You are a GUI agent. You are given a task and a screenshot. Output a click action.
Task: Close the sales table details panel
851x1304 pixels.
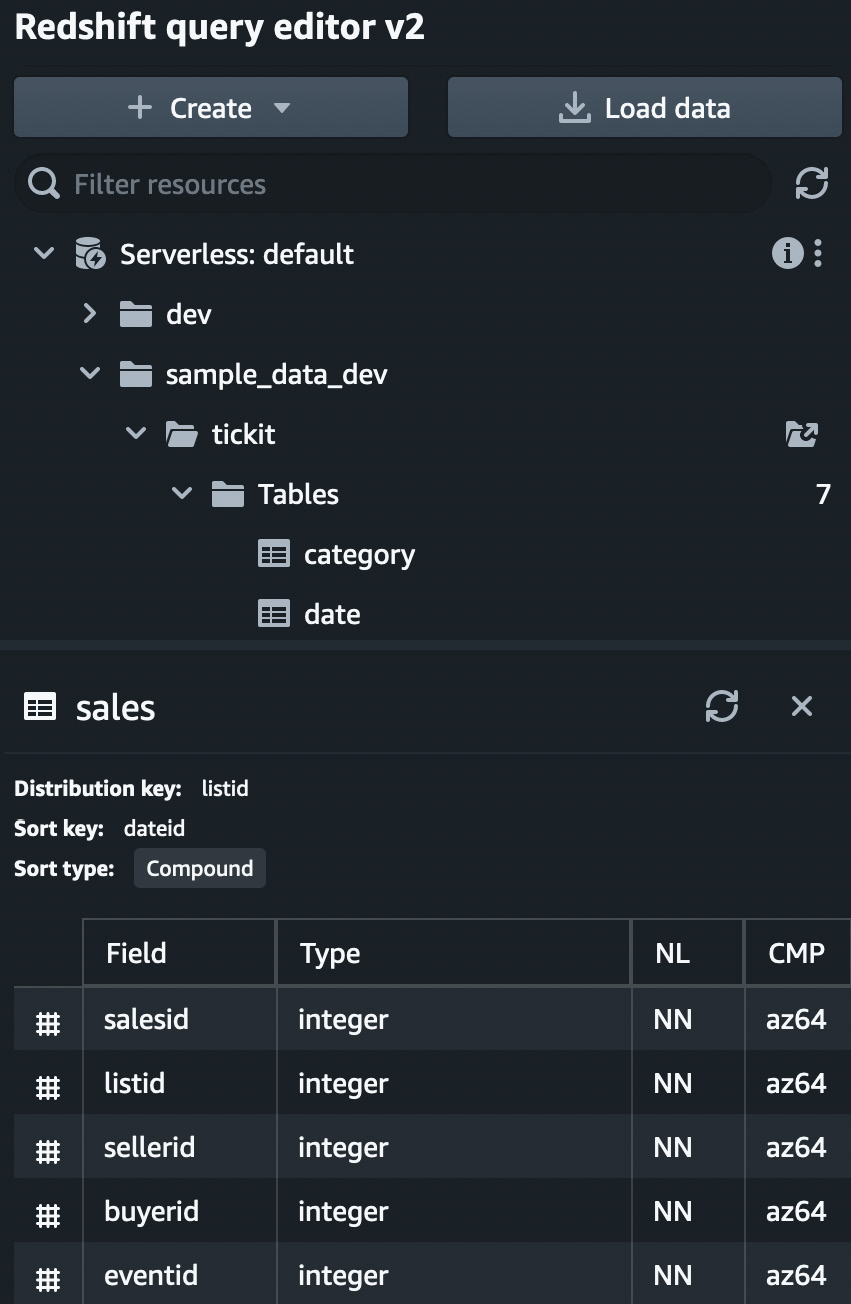click(x=802, y=706)
